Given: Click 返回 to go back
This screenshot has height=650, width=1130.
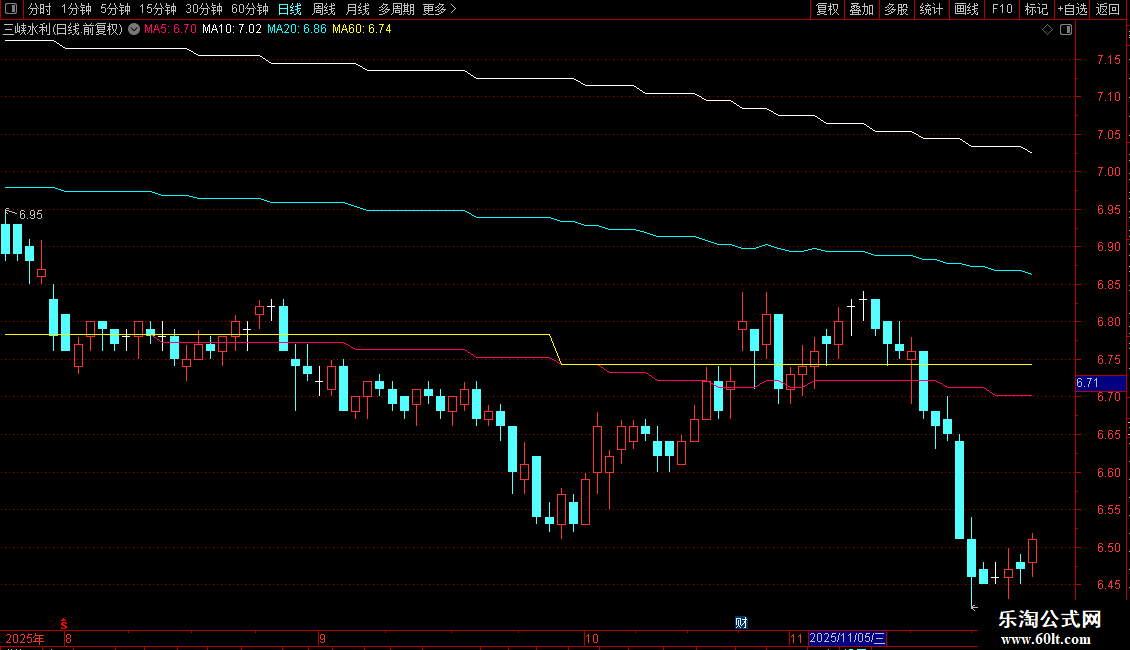Looking at the screenshot, I should coord(1108,9).
